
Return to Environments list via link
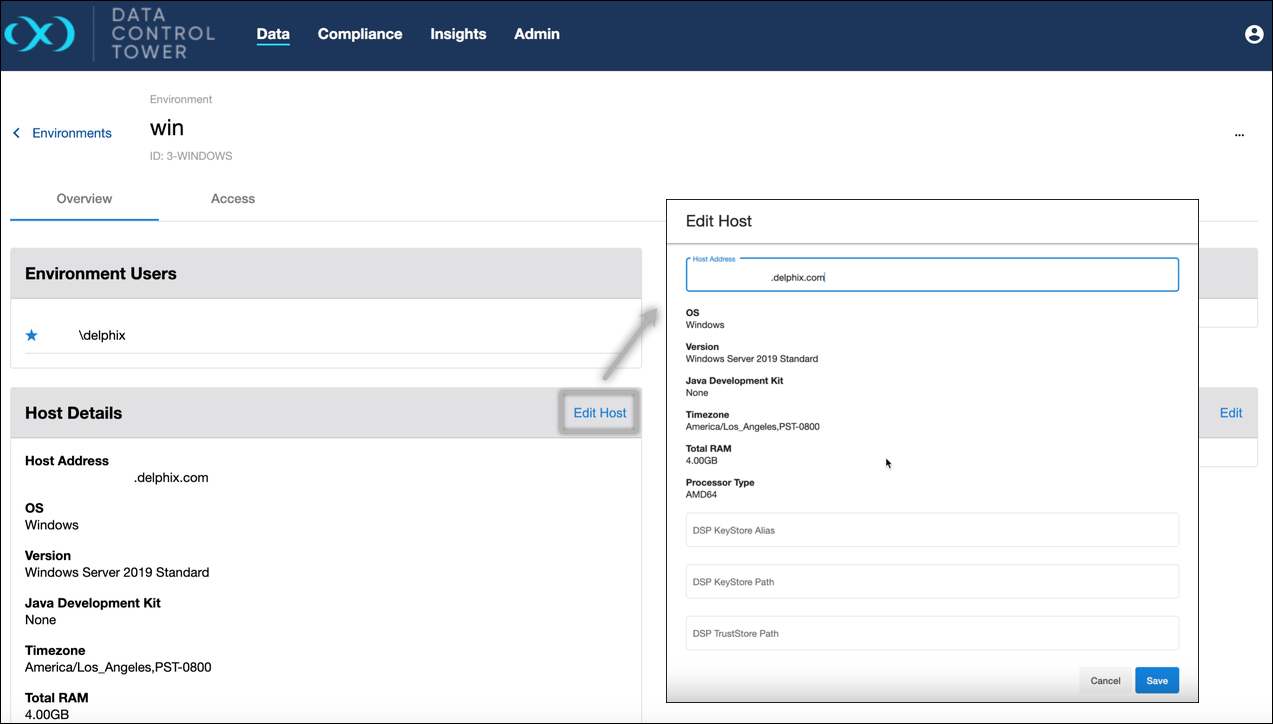72,133
